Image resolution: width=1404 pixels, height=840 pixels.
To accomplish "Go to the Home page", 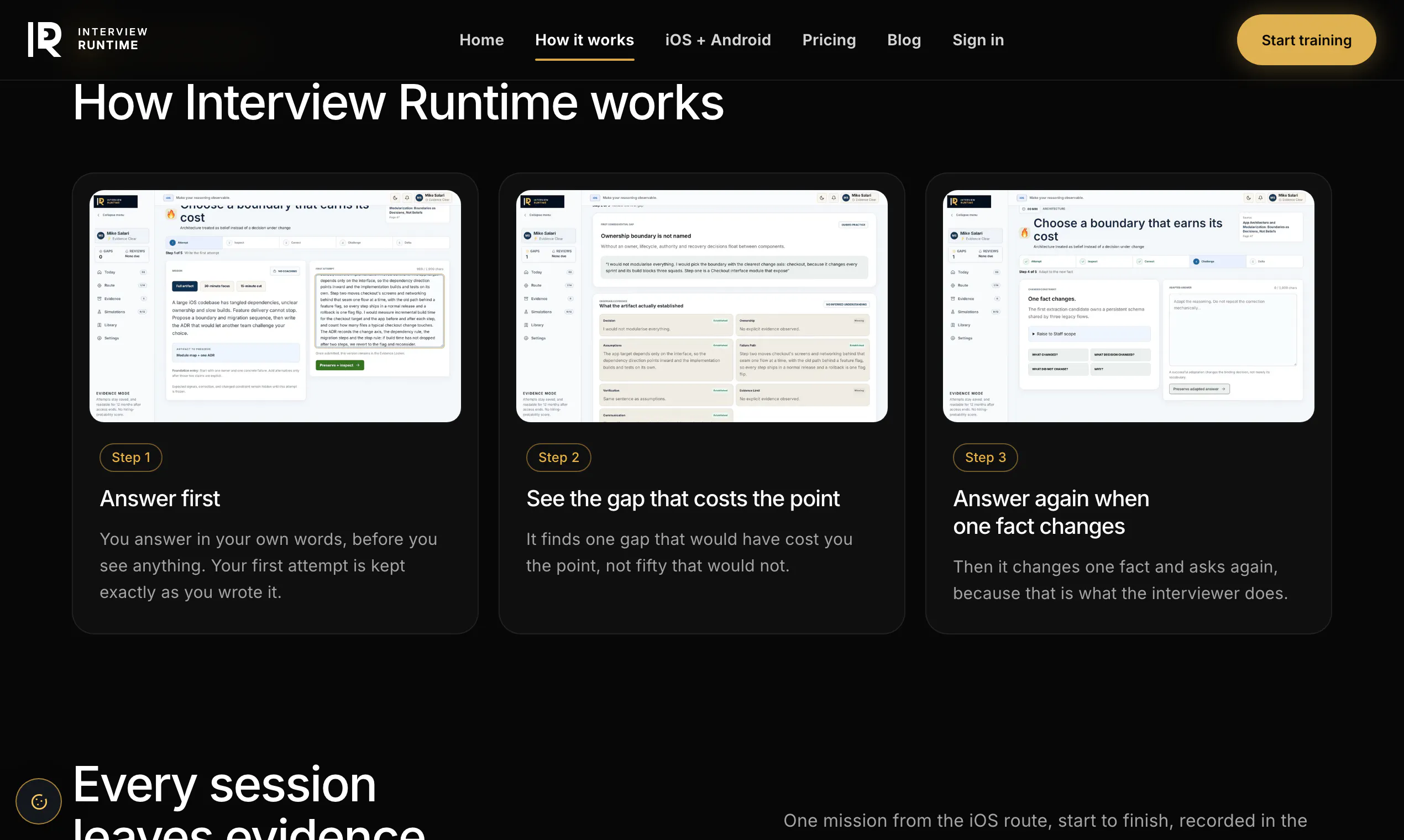I will (481, 40).
